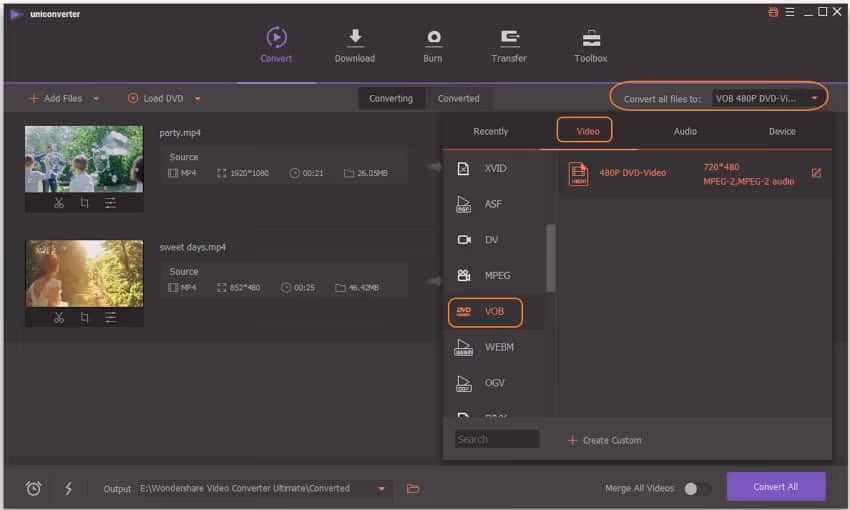This screenshot has width=850, height=510.
Task: Select the OGV format
Action: tap(493, 383)
